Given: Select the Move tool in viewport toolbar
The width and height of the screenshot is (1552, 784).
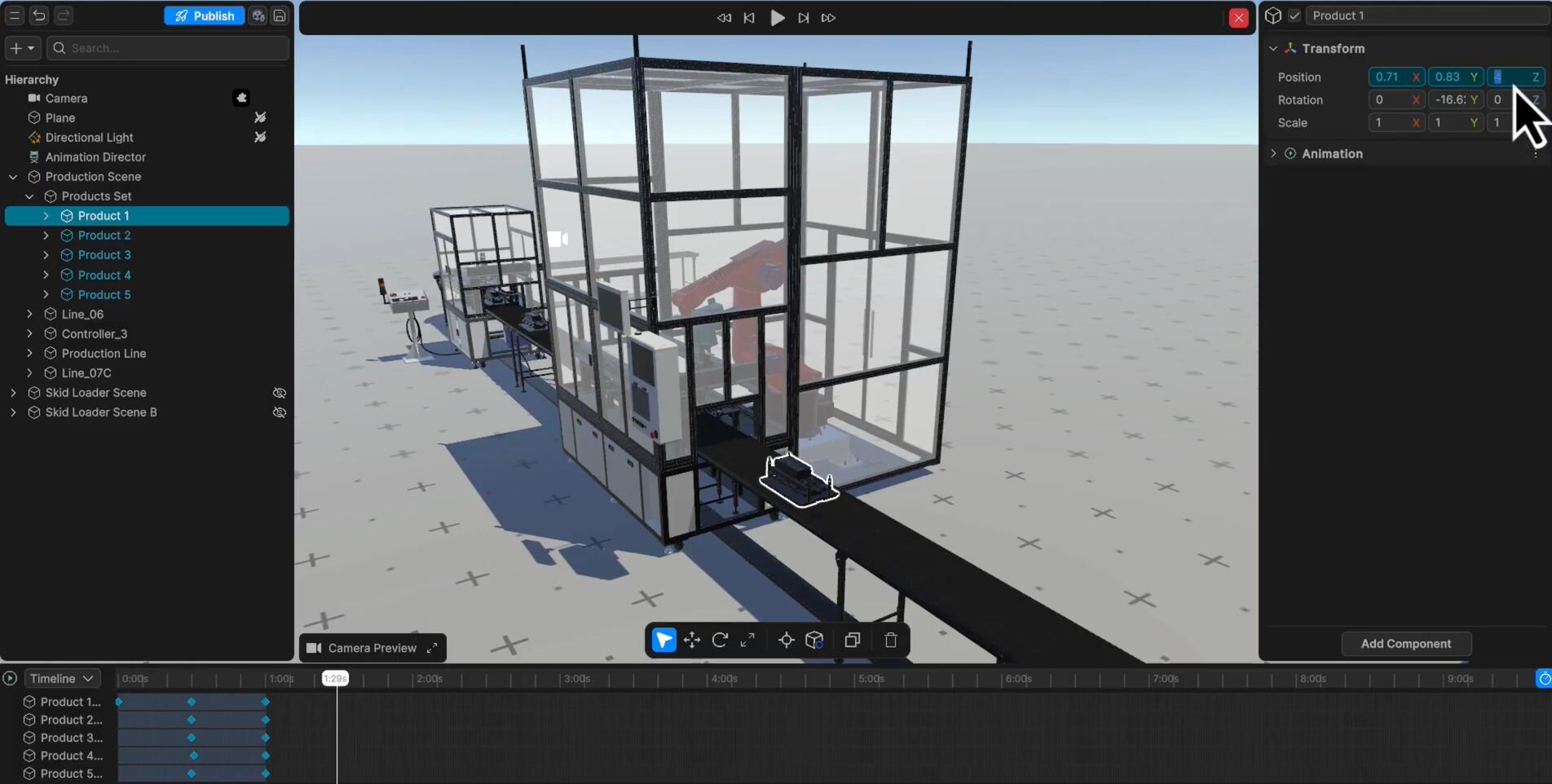Looking at the screenshot, I should 692,640.
